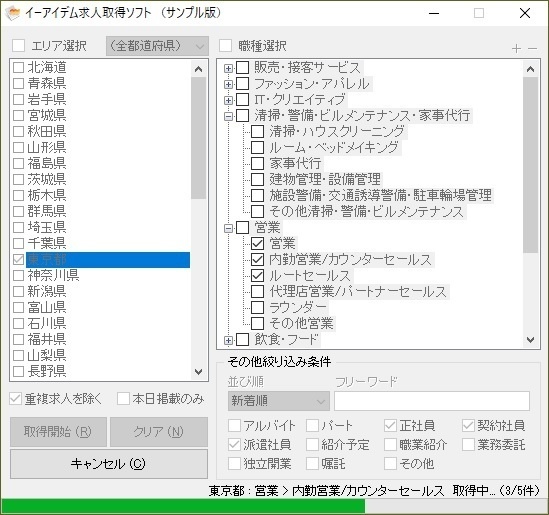The height and width of the screenshot is (515, 549).
Task: Check the 職業紹介 checkbox
Action: pyautogui.click(x=390, y=445)
